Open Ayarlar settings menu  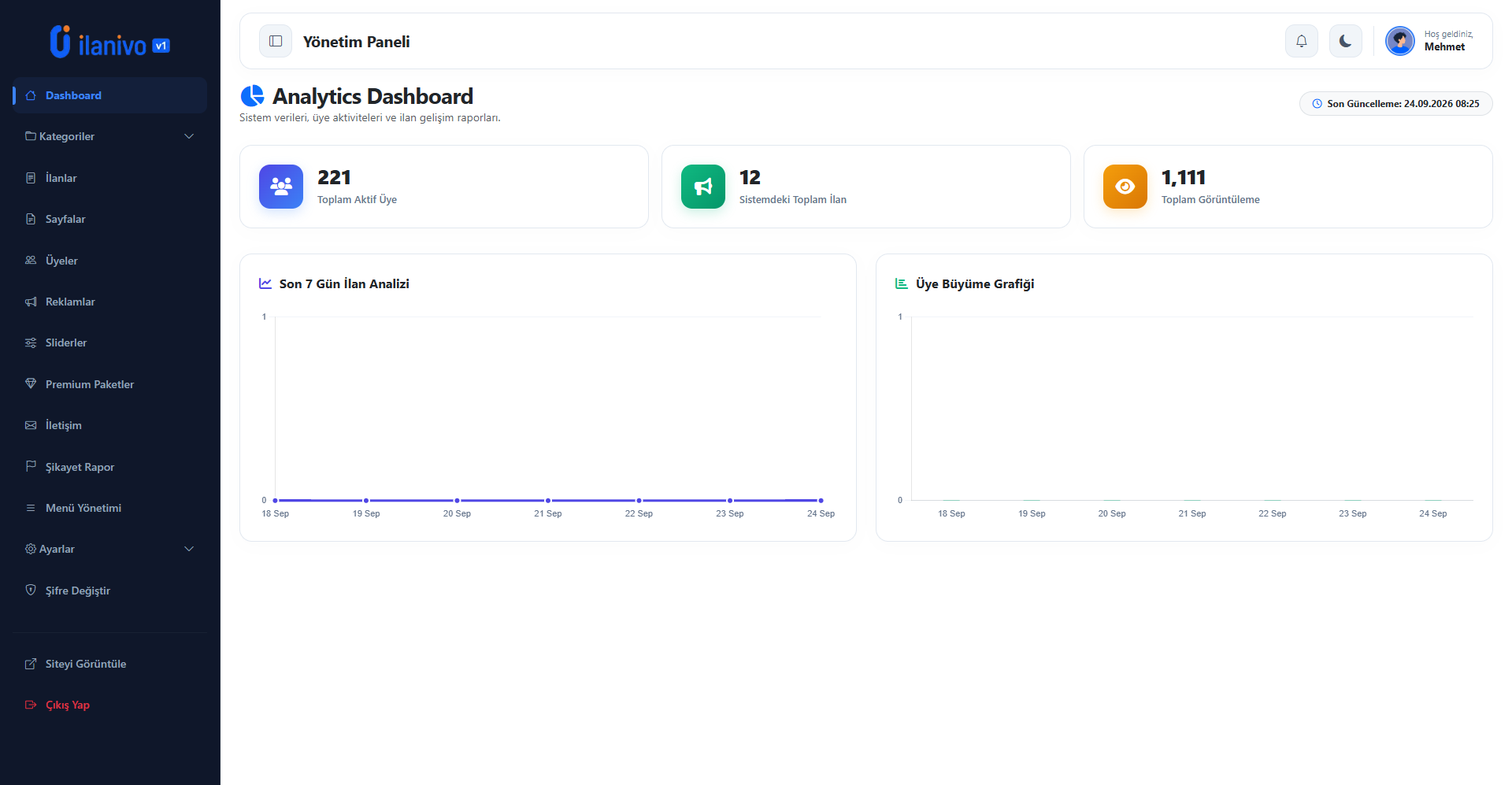coord(110,549)
